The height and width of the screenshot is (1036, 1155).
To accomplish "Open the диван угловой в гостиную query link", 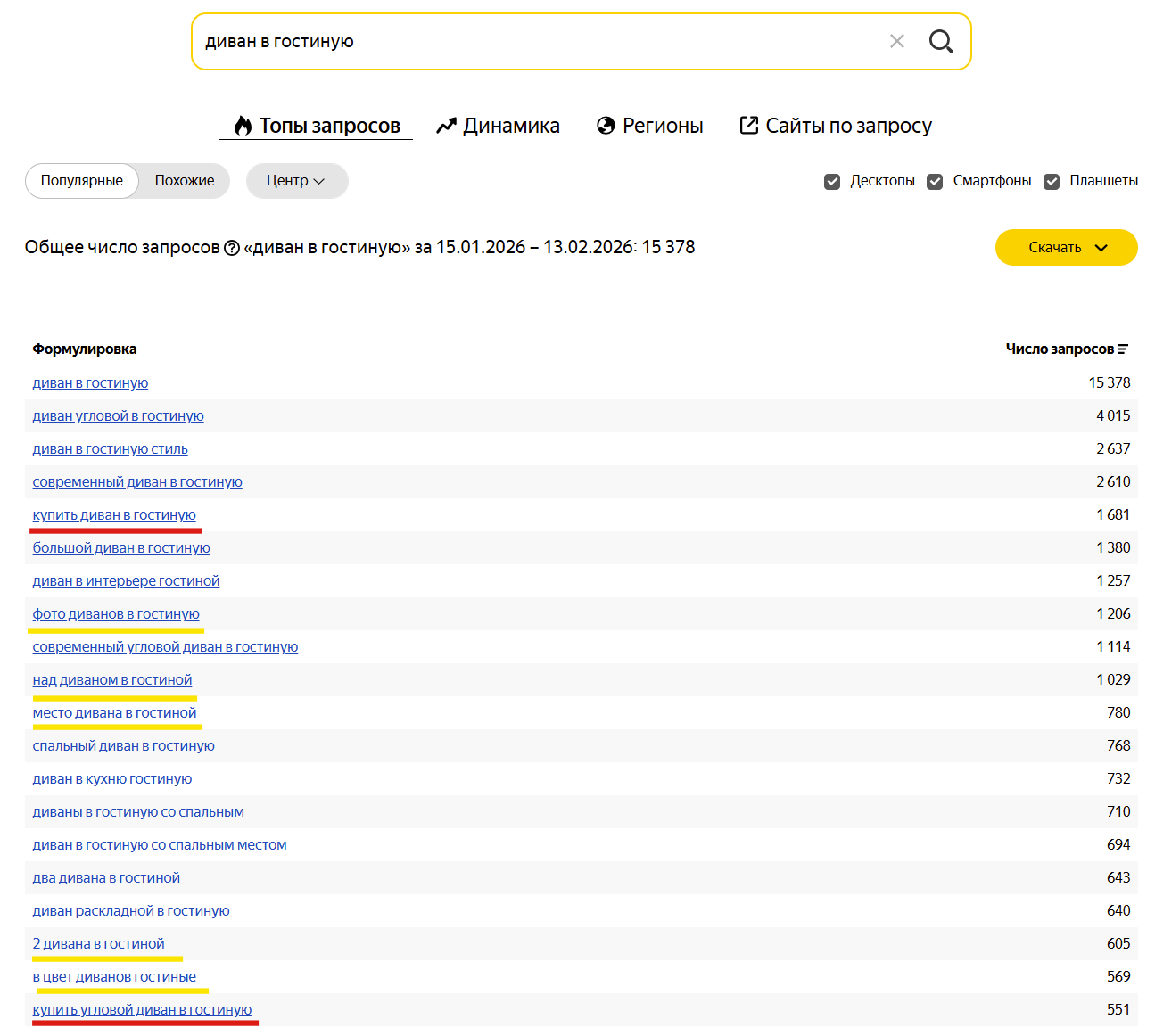I will tap(118, 415).
